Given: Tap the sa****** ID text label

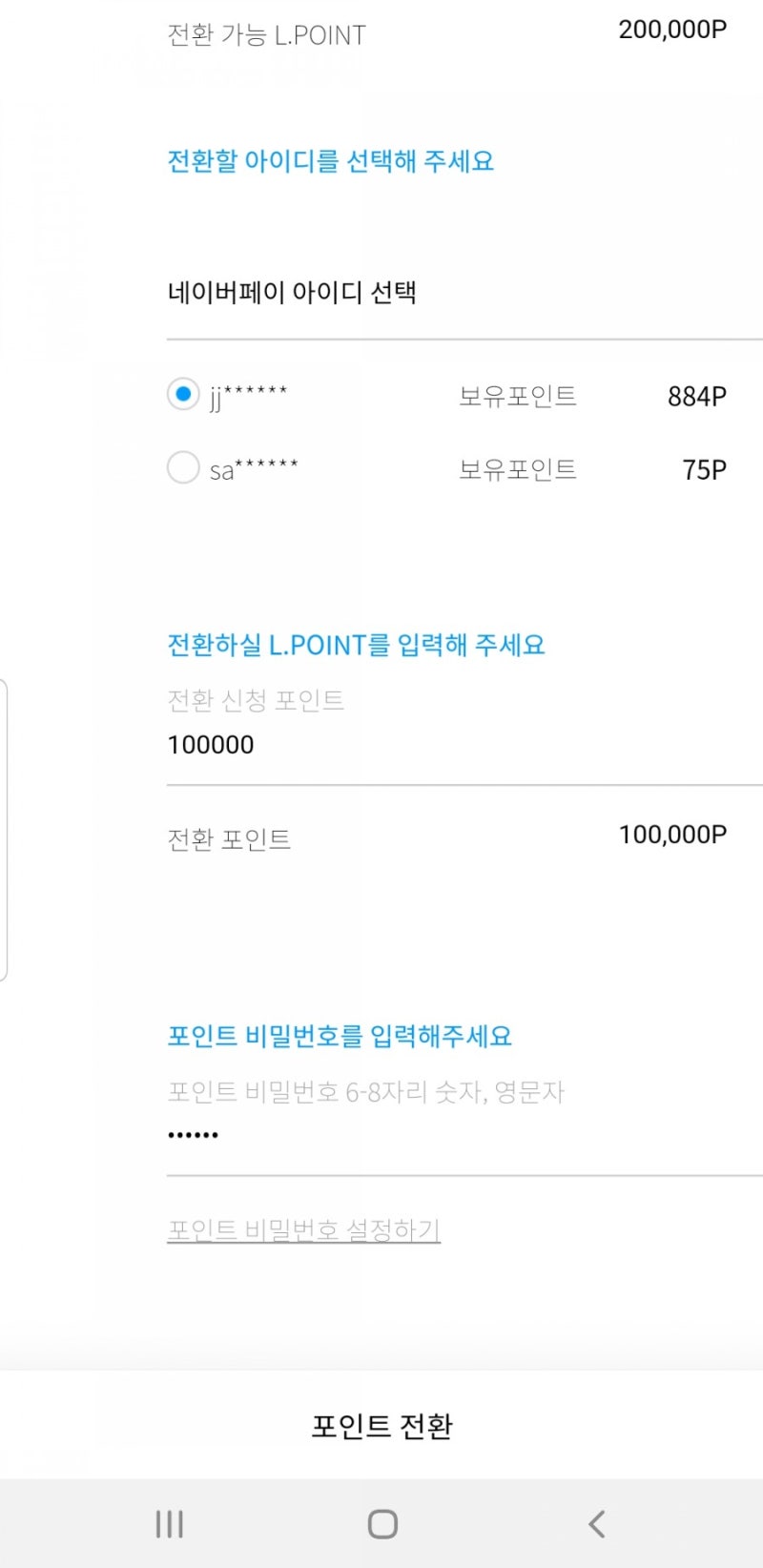Looking at the screenshot, I should [x=254, y=468].
